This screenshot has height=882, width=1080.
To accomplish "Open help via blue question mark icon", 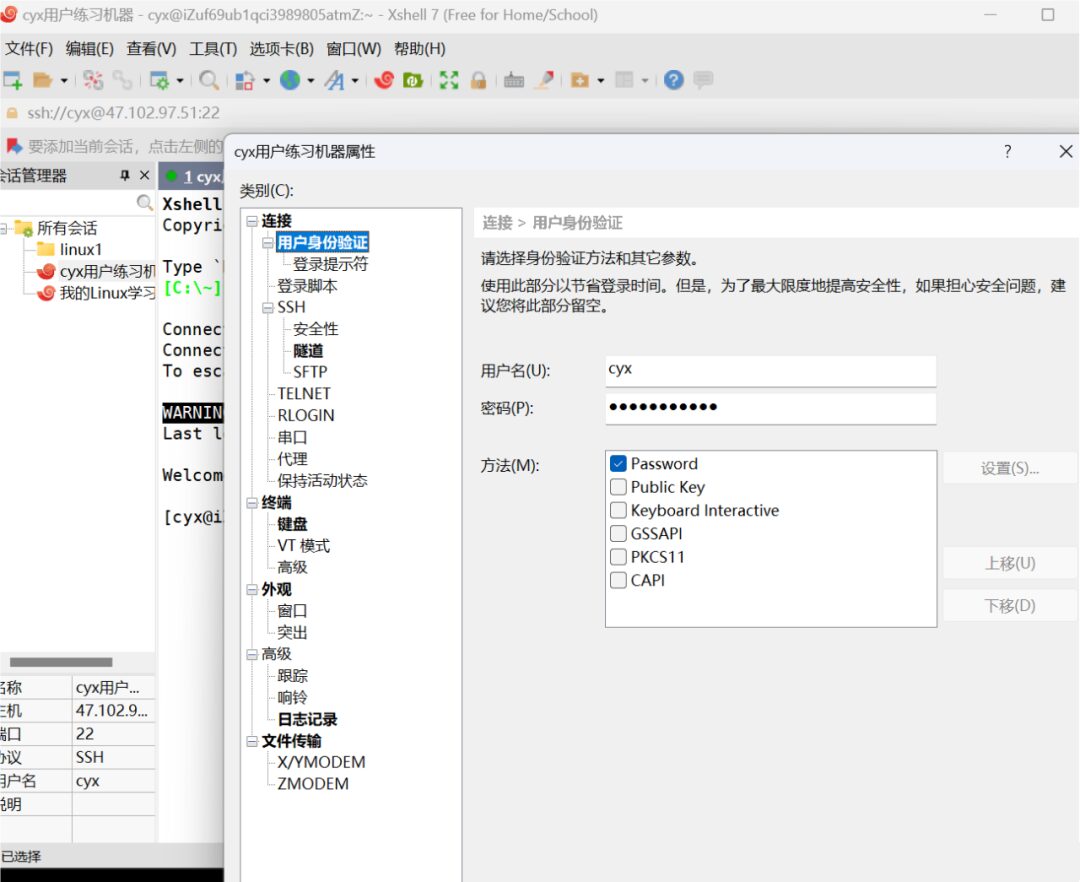I will click(x=674, y=81).
